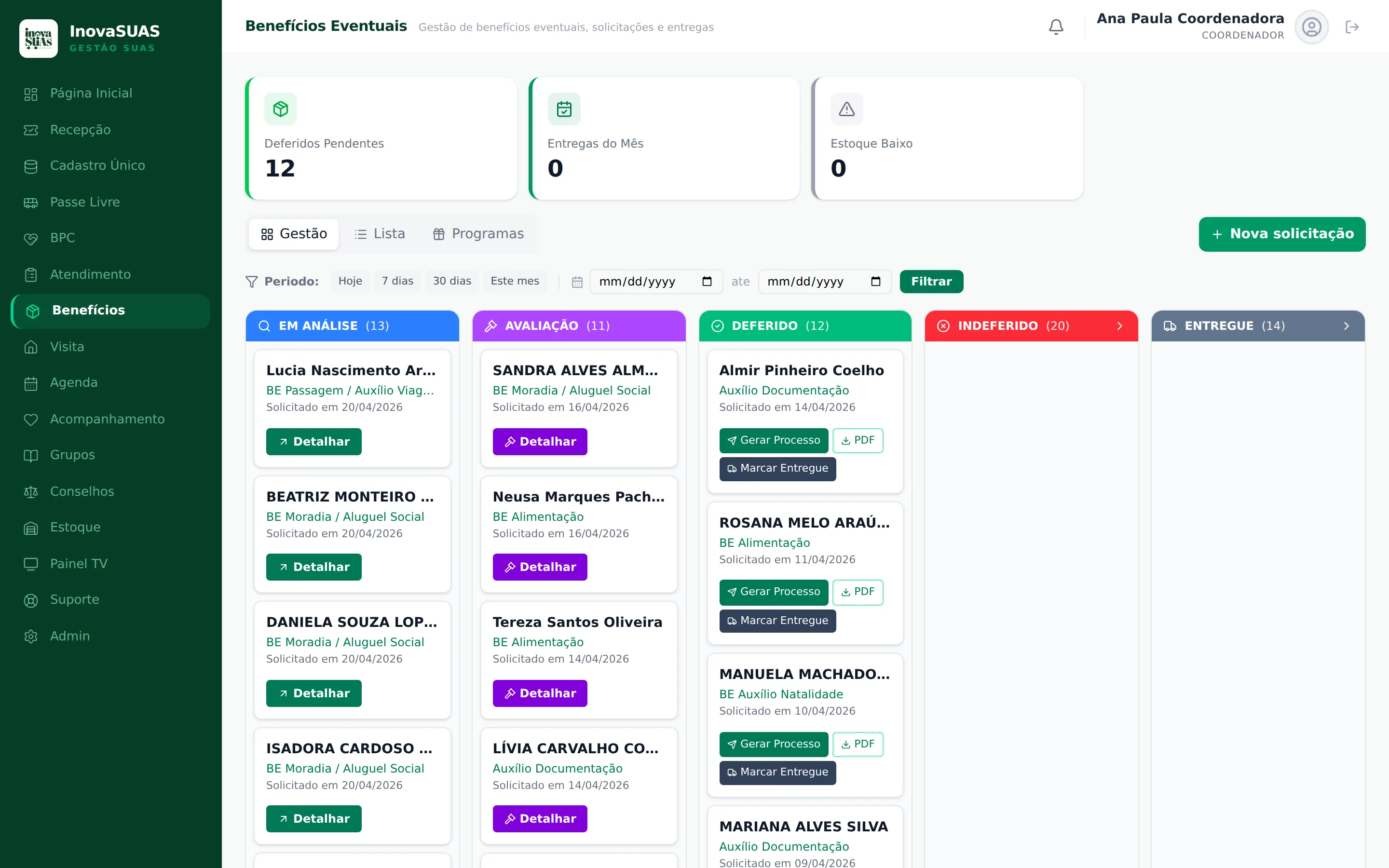Open Detalhar for ISADORA CARDOSO card
The image size is (1389, 868).
pos(314,819)
